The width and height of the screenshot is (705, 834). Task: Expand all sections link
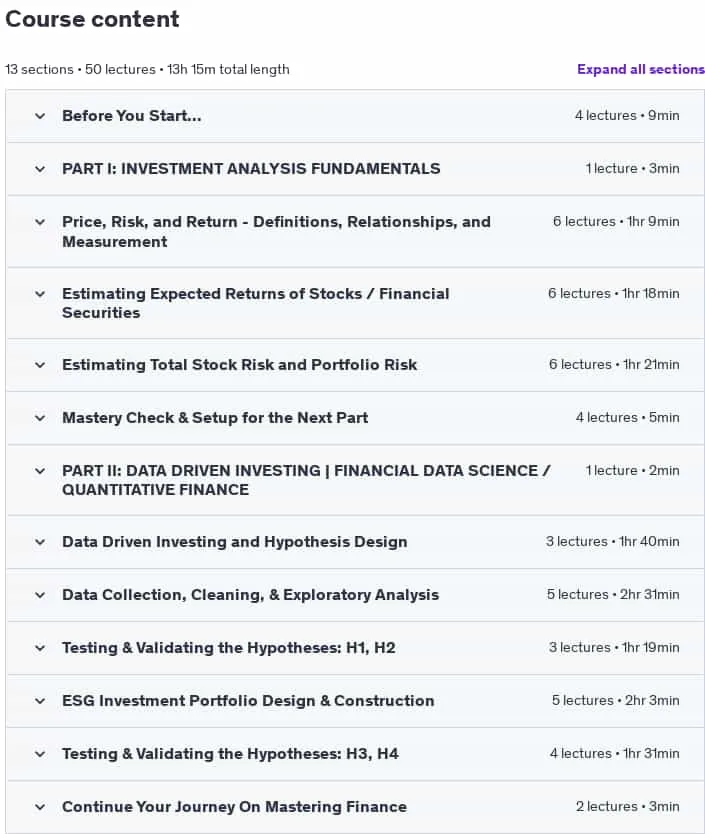[641, 69]
